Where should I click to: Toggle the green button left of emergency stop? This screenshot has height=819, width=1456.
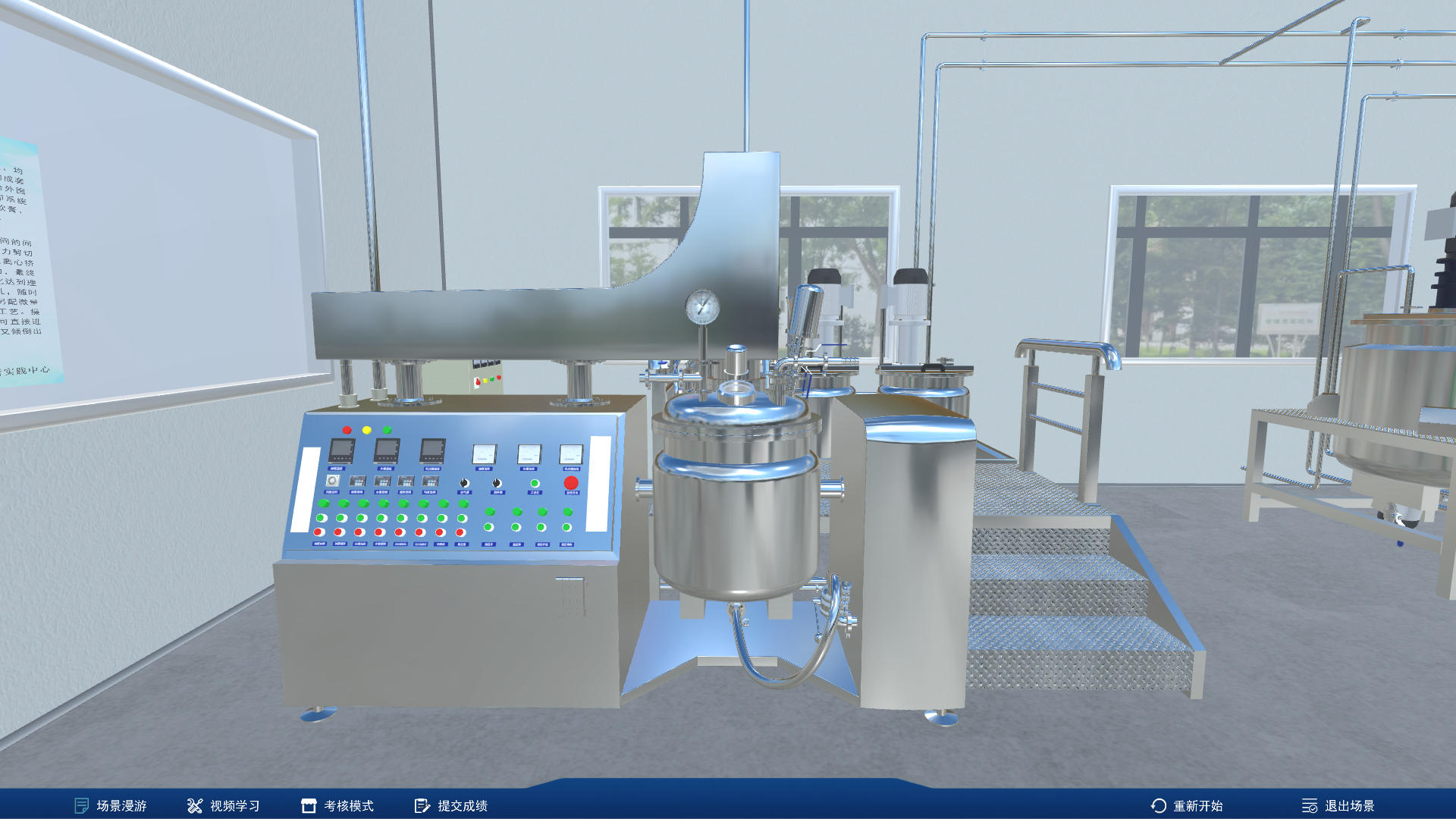pyautogui.click(x=535, y=483)
